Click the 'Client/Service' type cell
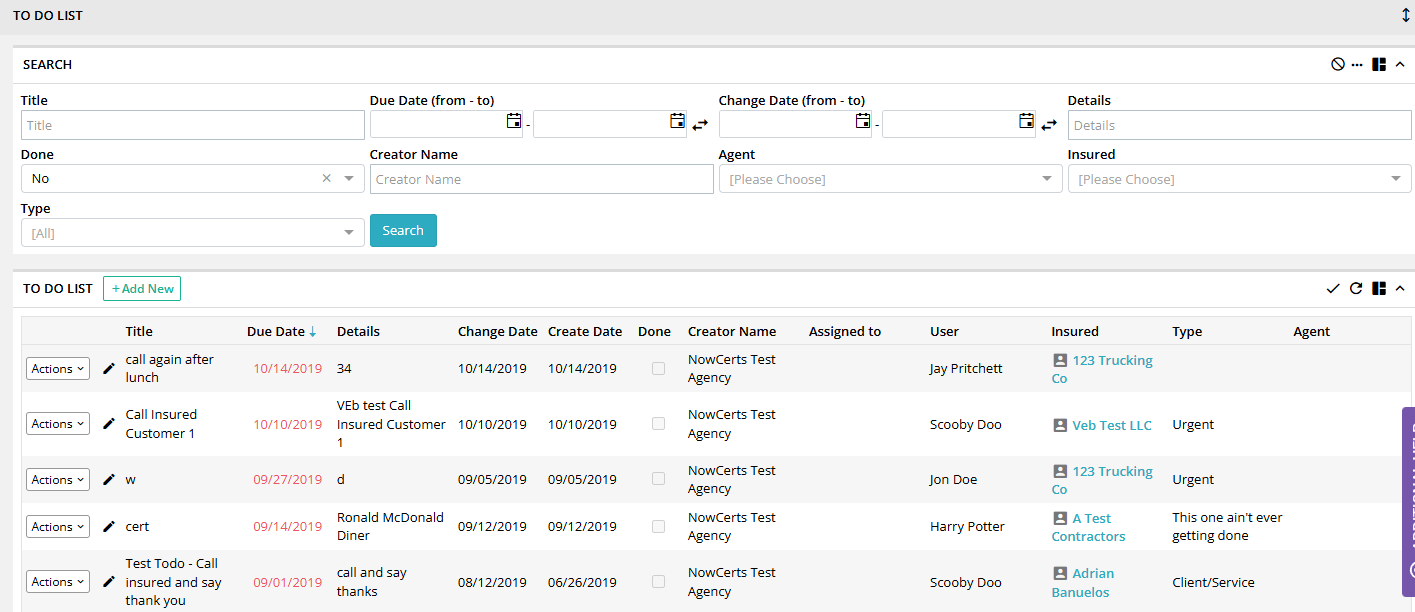 click(1213, 582)
